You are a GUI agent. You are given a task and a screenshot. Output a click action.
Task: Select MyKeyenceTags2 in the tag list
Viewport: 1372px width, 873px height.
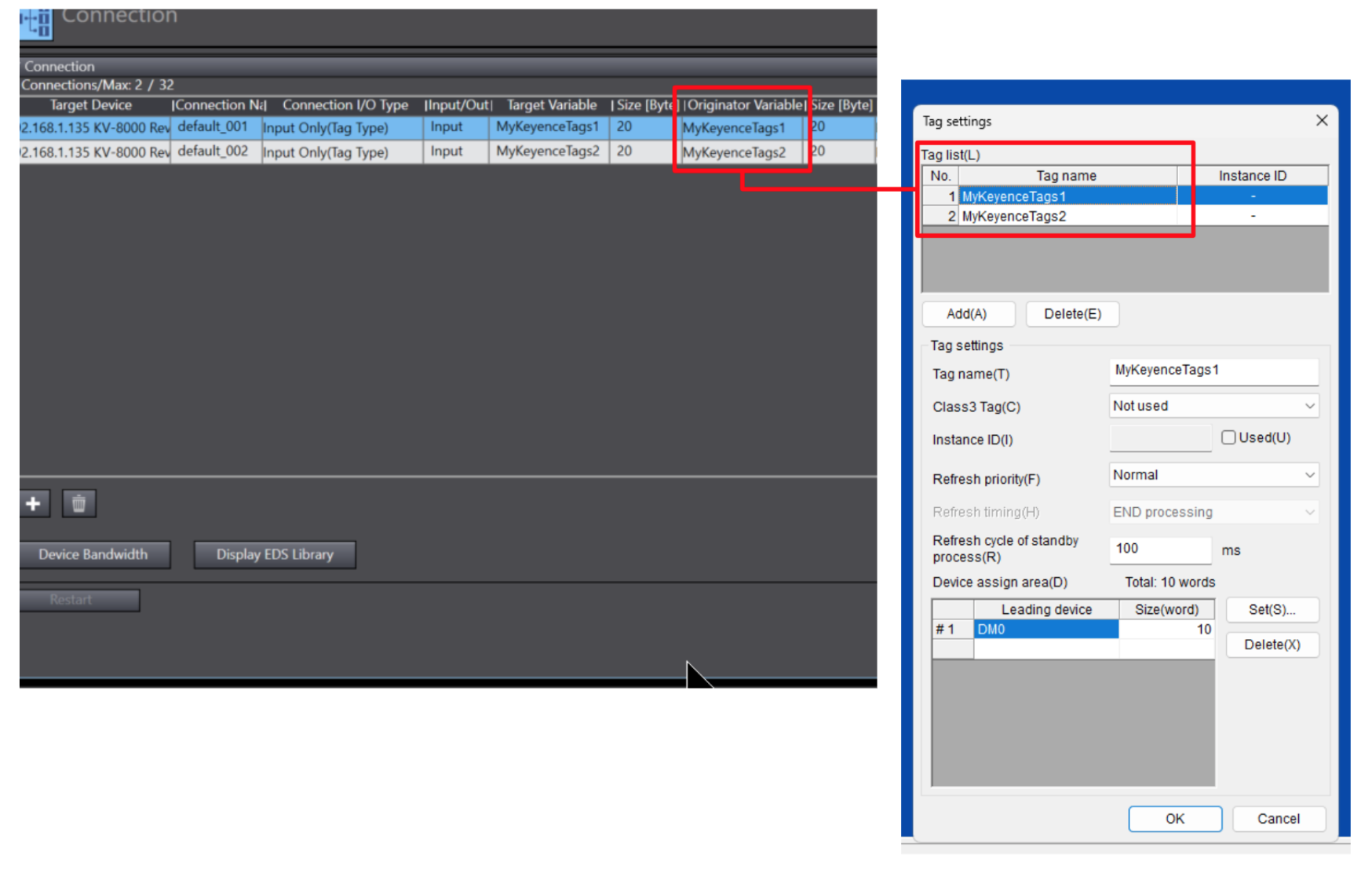(1067, 216)
